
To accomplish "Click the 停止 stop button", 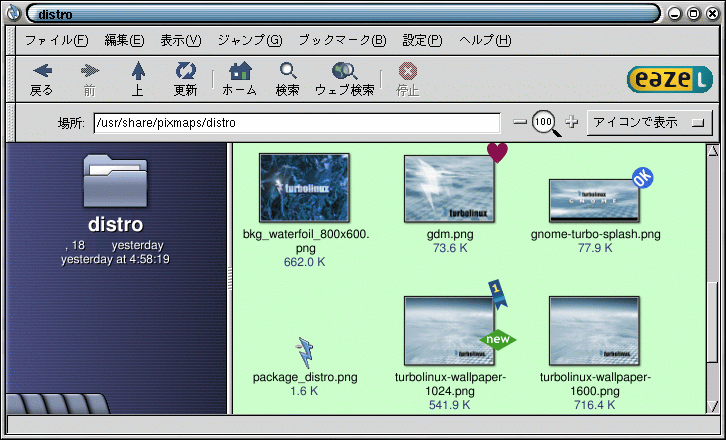I will click(x=407, y=80).
